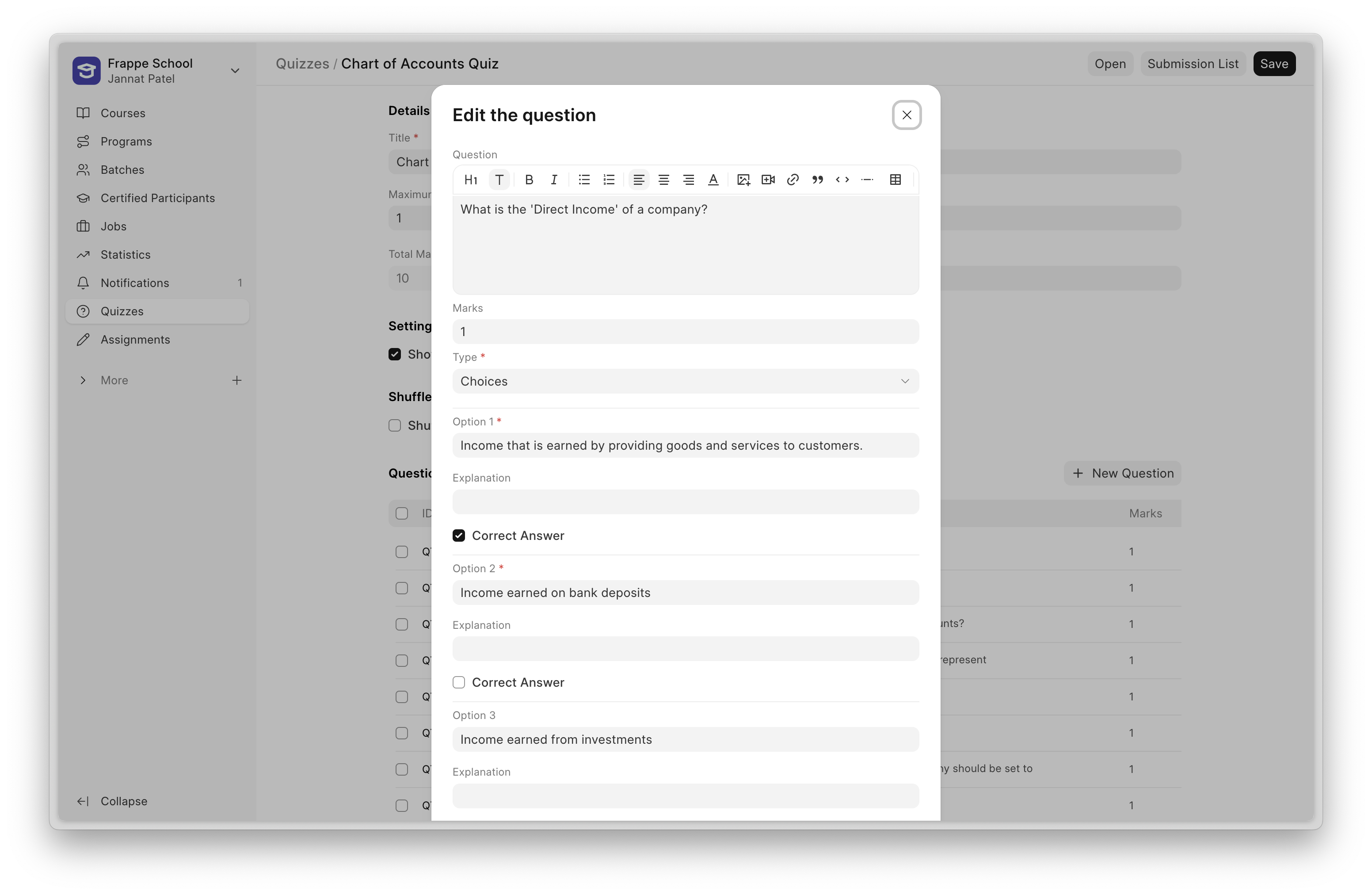Screen dimensions: 1372x895
Task: Toggle italic formatting in editor toolbar
Action: click(x=553, y=180)
